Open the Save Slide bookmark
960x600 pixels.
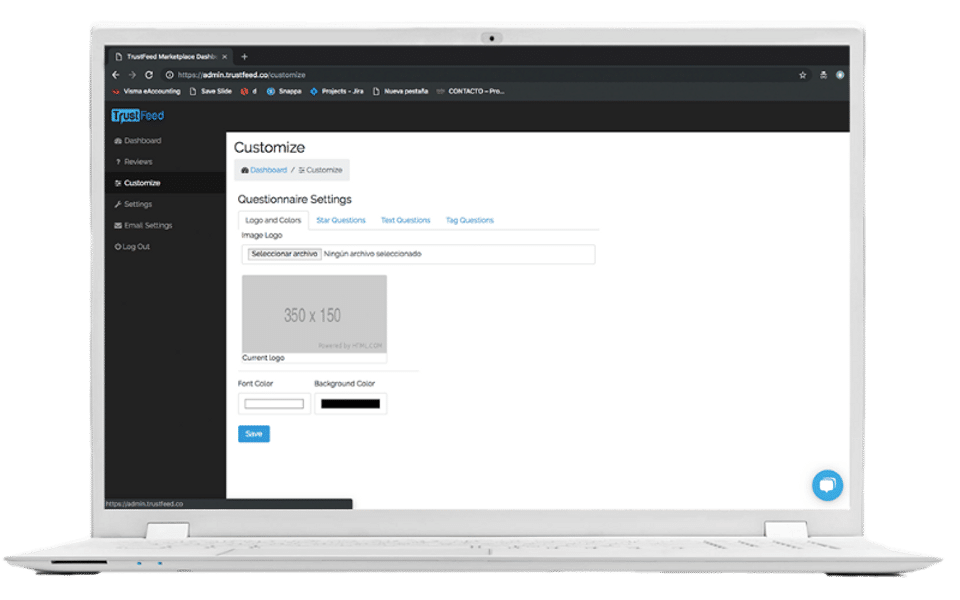(211, 91)
